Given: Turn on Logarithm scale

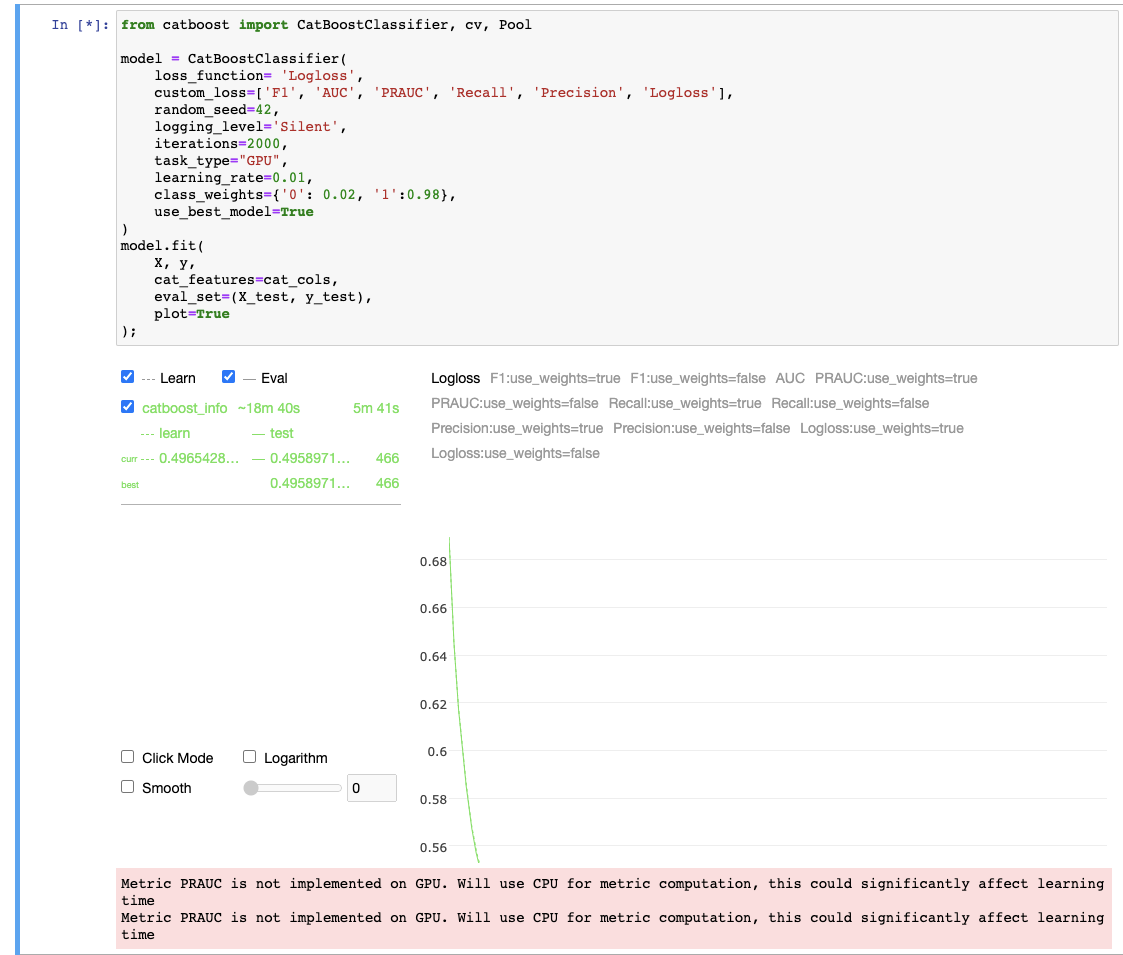Looking at the screenshot, I should (249, 756).
